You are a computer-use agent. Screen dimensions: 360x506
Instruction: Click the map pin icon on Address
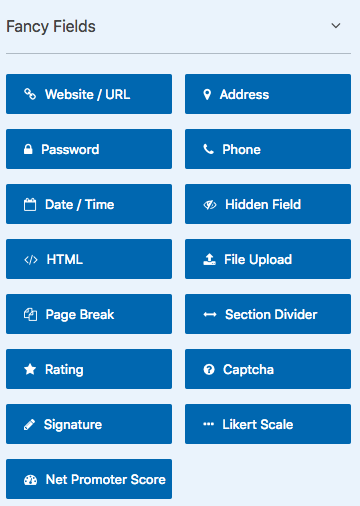click(207, 94)
